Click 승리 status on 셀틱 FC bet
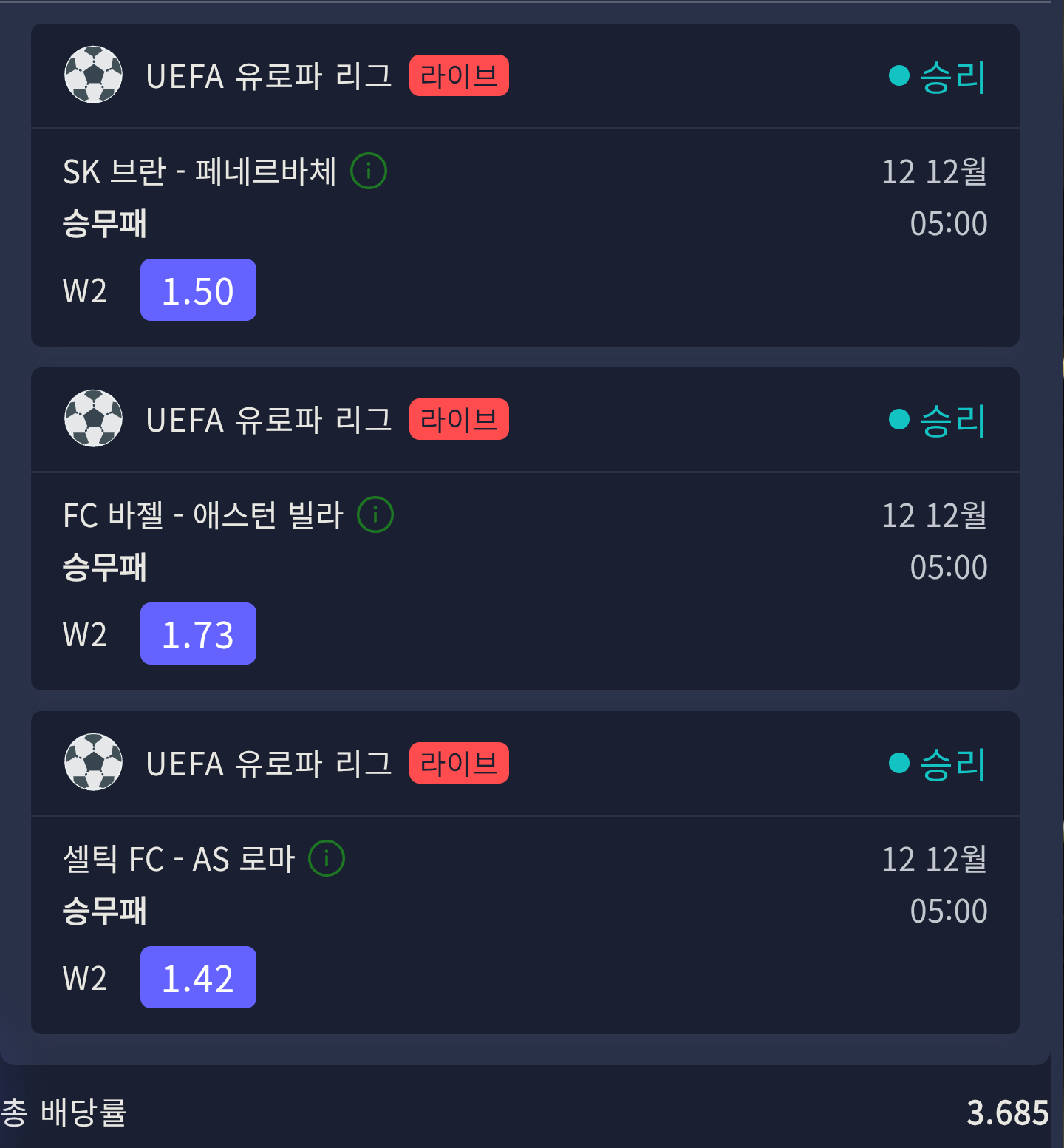The width and height of the screenshot is (1064, 1148). tap(952, 764)
